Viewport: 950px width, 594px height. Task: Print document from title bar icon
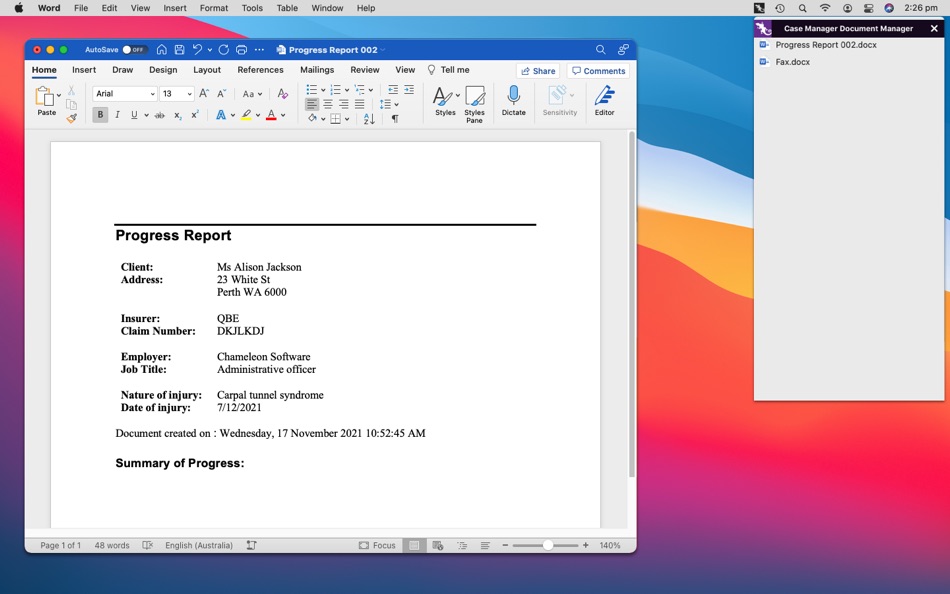(241, 50)
